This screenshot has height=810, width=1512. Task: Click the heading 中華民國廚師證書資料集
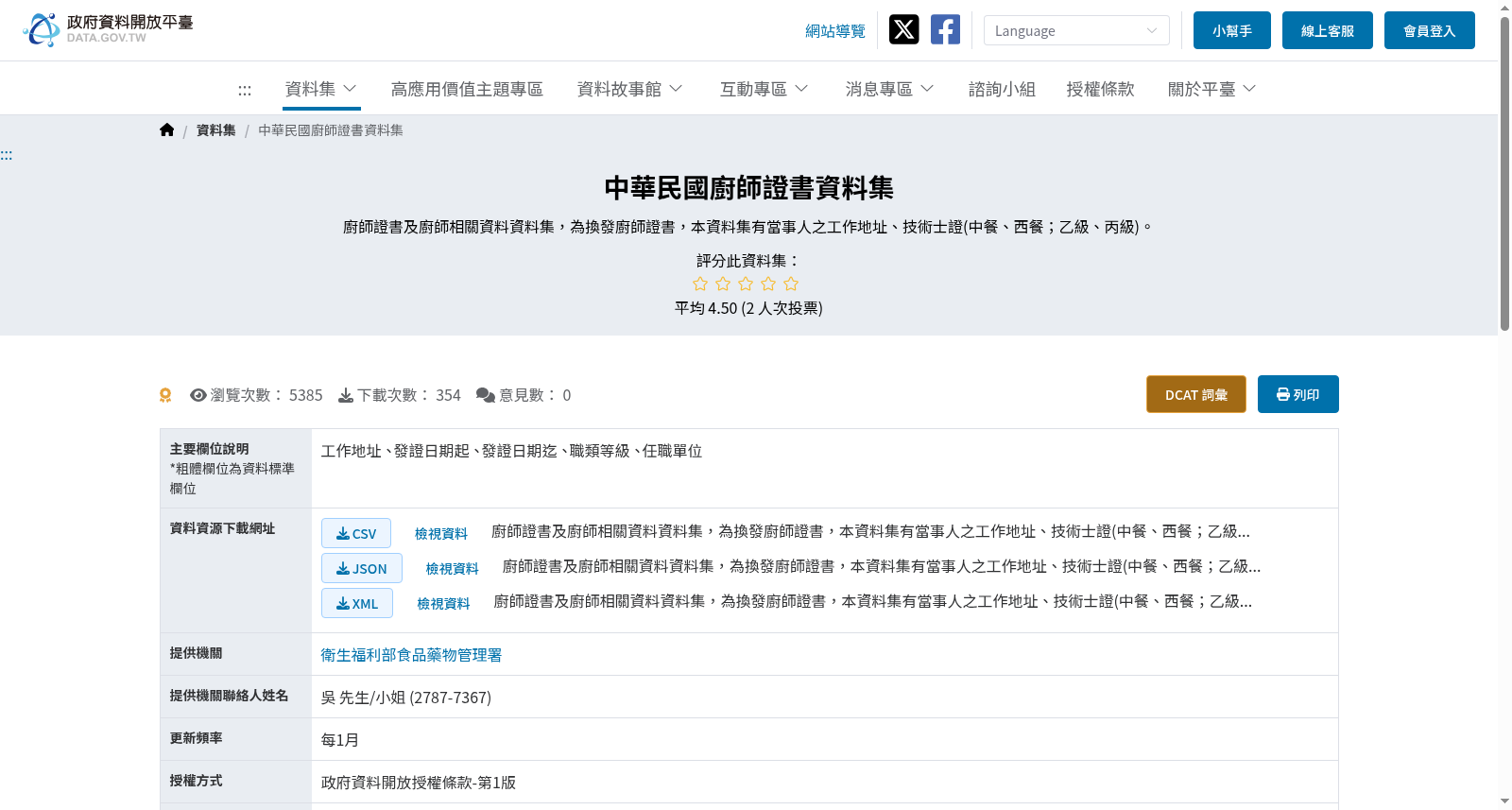(x=748, y=188)
